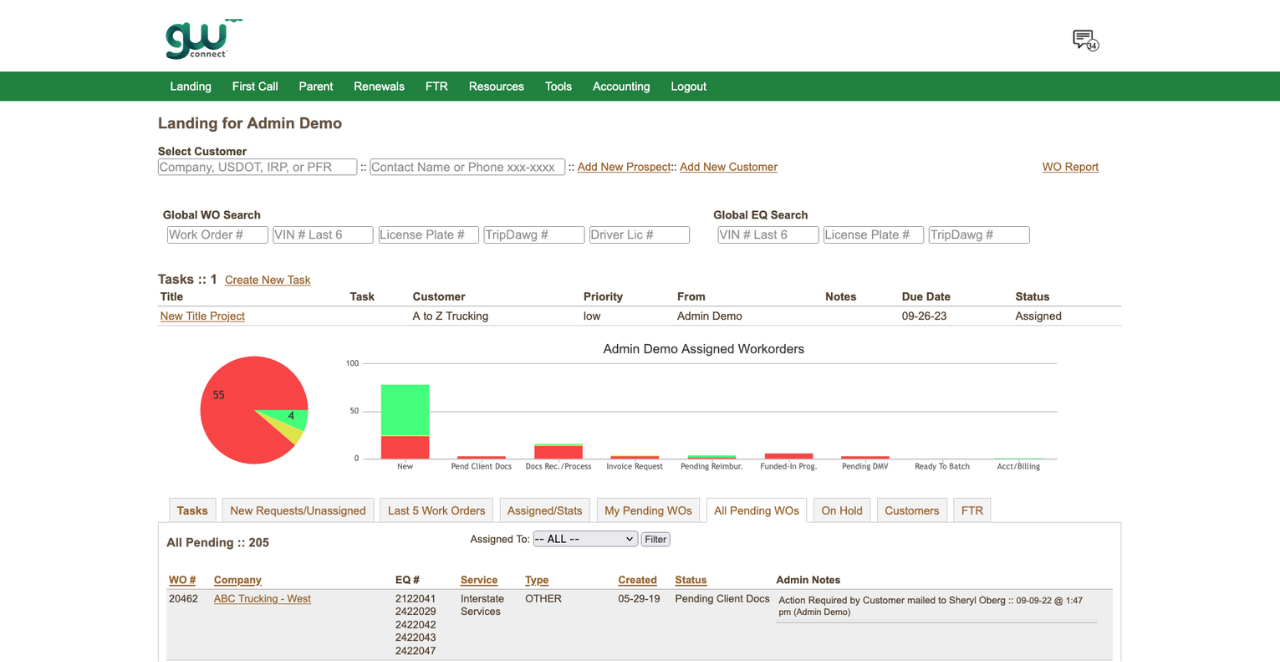This screenshot has height=662, width=1280.
Task: Select the My Pending WOs tab
Action: (x=648, y=511)
